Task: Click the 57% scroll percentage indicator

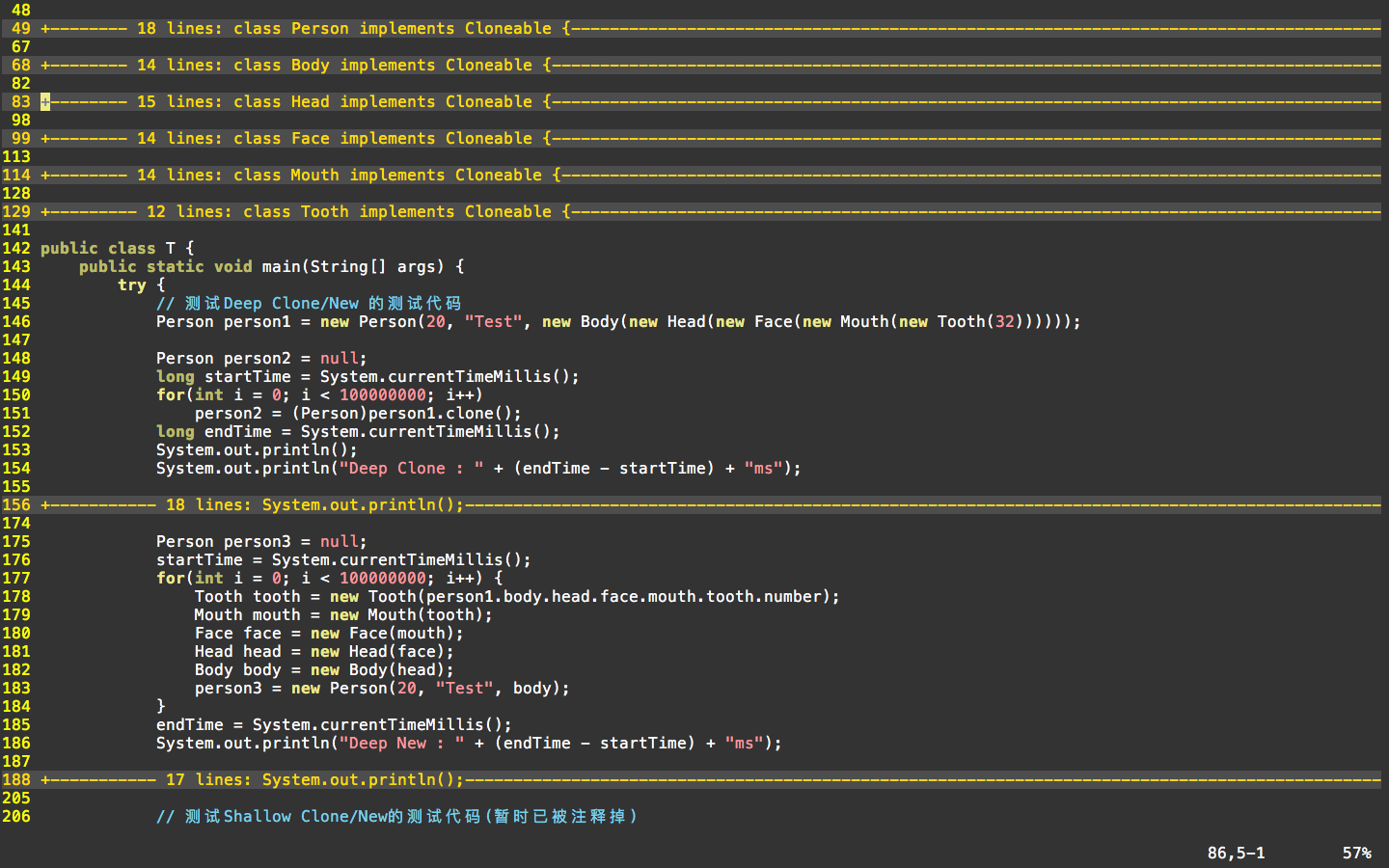Action: [1357, 854]
